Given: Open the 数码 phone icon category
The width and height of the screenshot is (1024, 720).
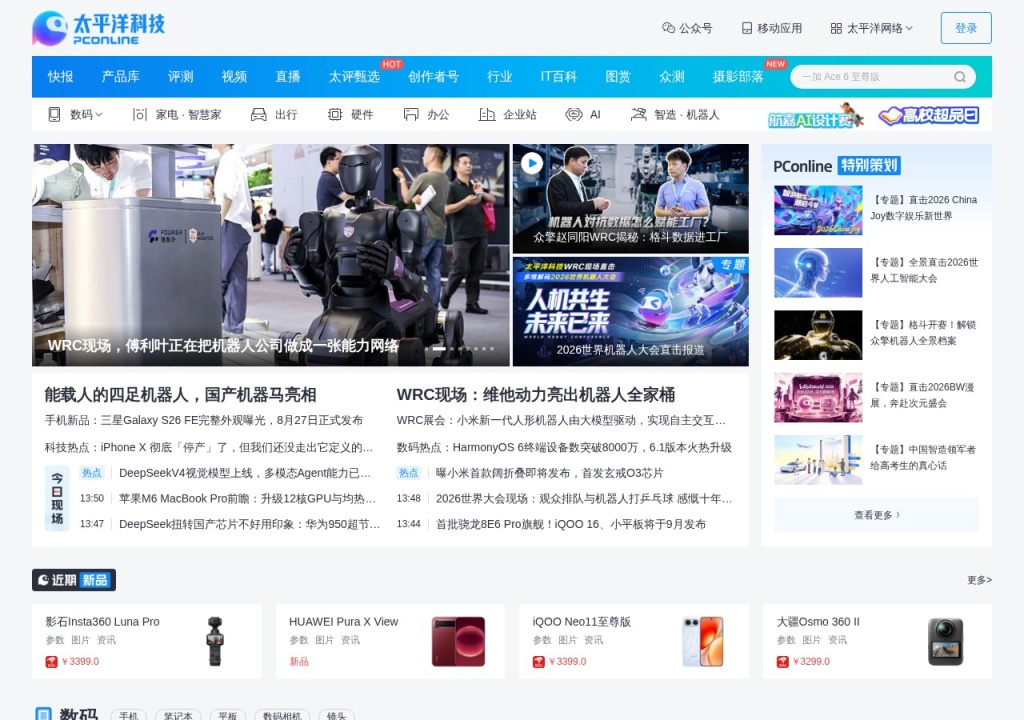Looking at the screenshot, I should coord(54,114).
